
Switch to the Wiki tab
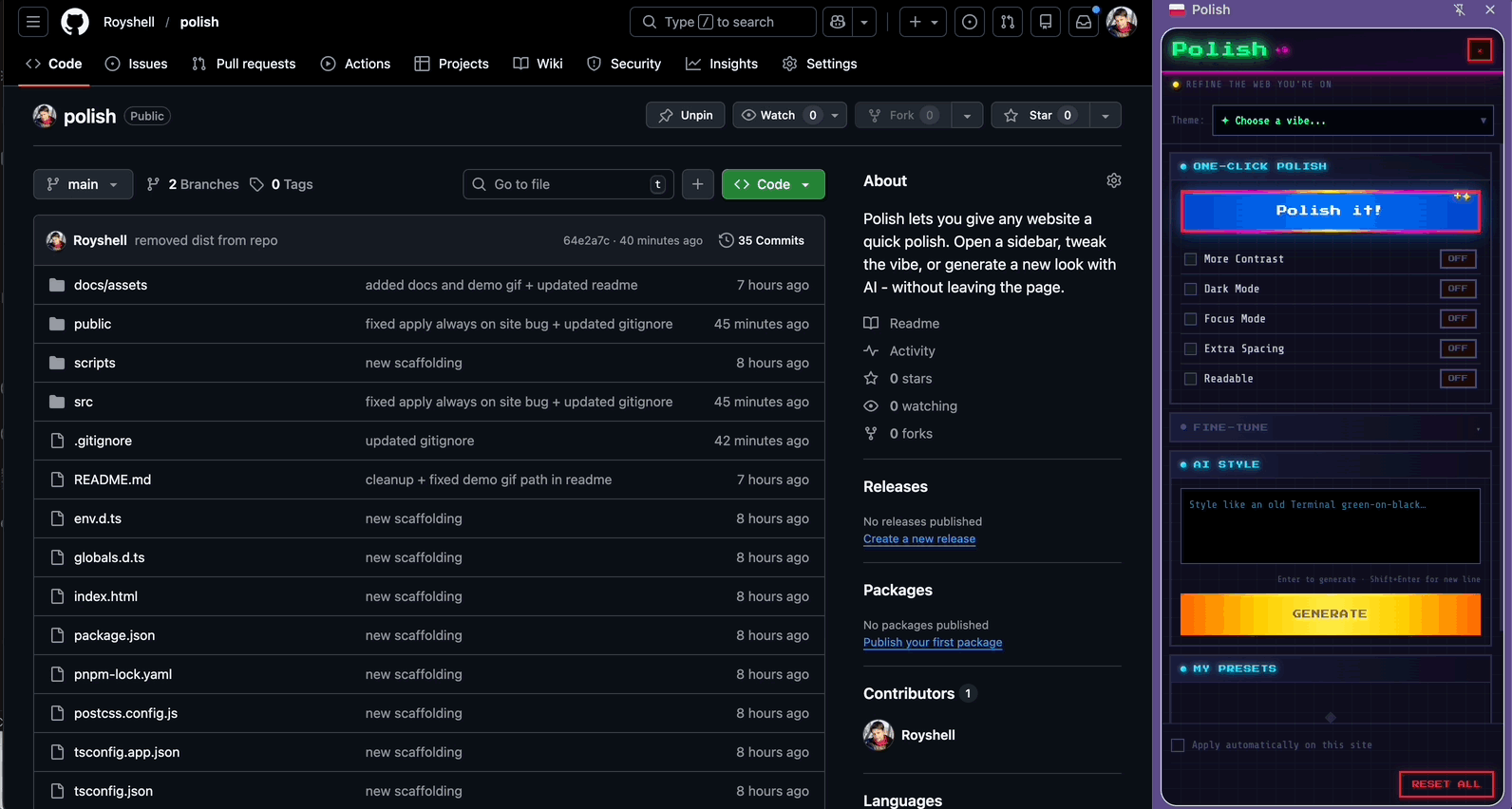pos(538,64)
